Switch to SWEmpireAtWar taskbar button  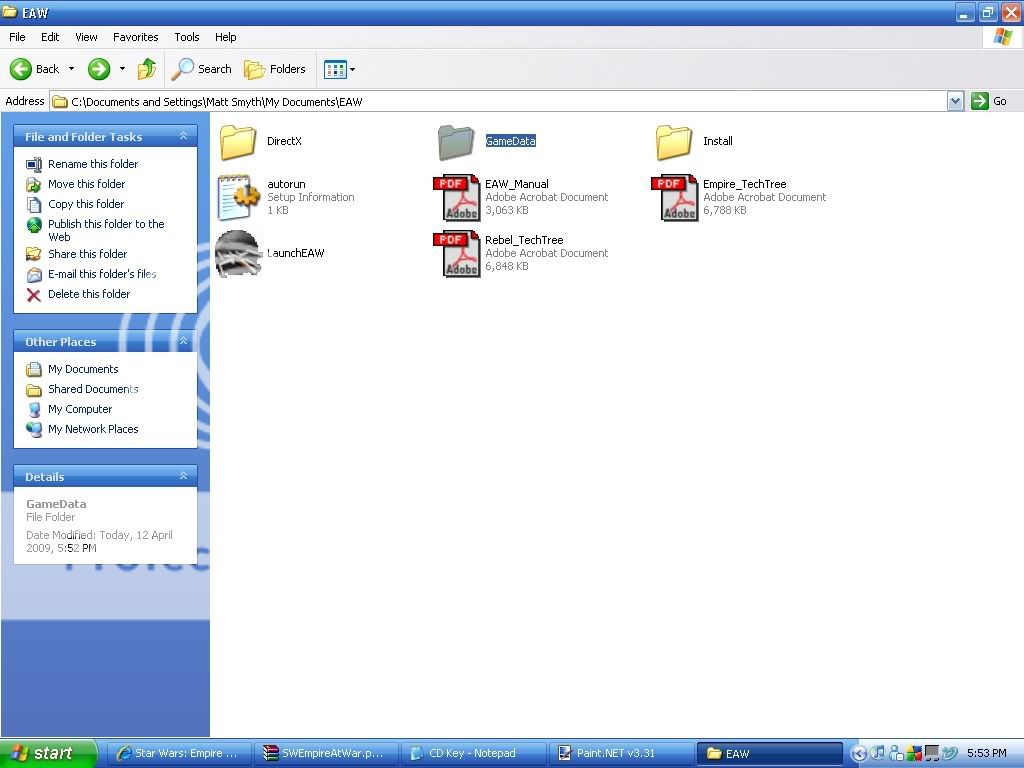326,754
